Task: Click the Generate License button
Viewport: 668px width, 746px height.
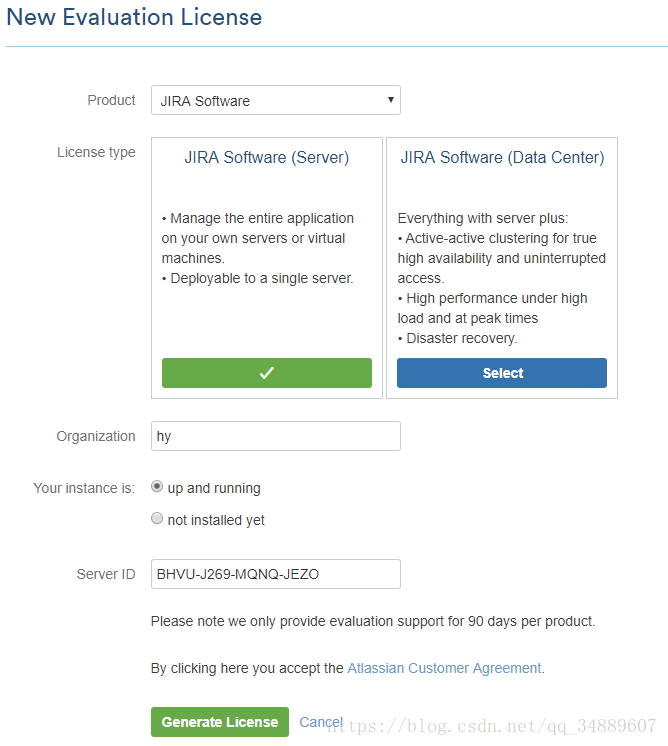Action: [x=220, y=722]
